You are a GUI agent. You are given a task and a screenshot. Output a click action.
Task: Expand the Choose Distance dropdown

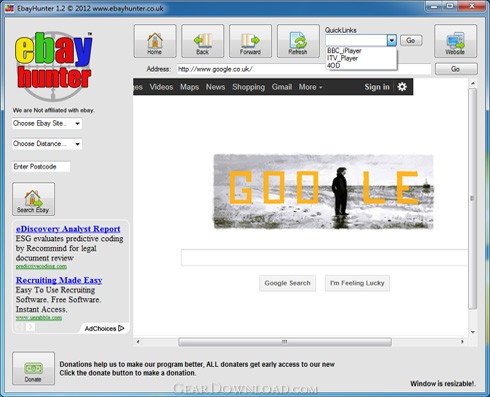(x=47, y=144)
